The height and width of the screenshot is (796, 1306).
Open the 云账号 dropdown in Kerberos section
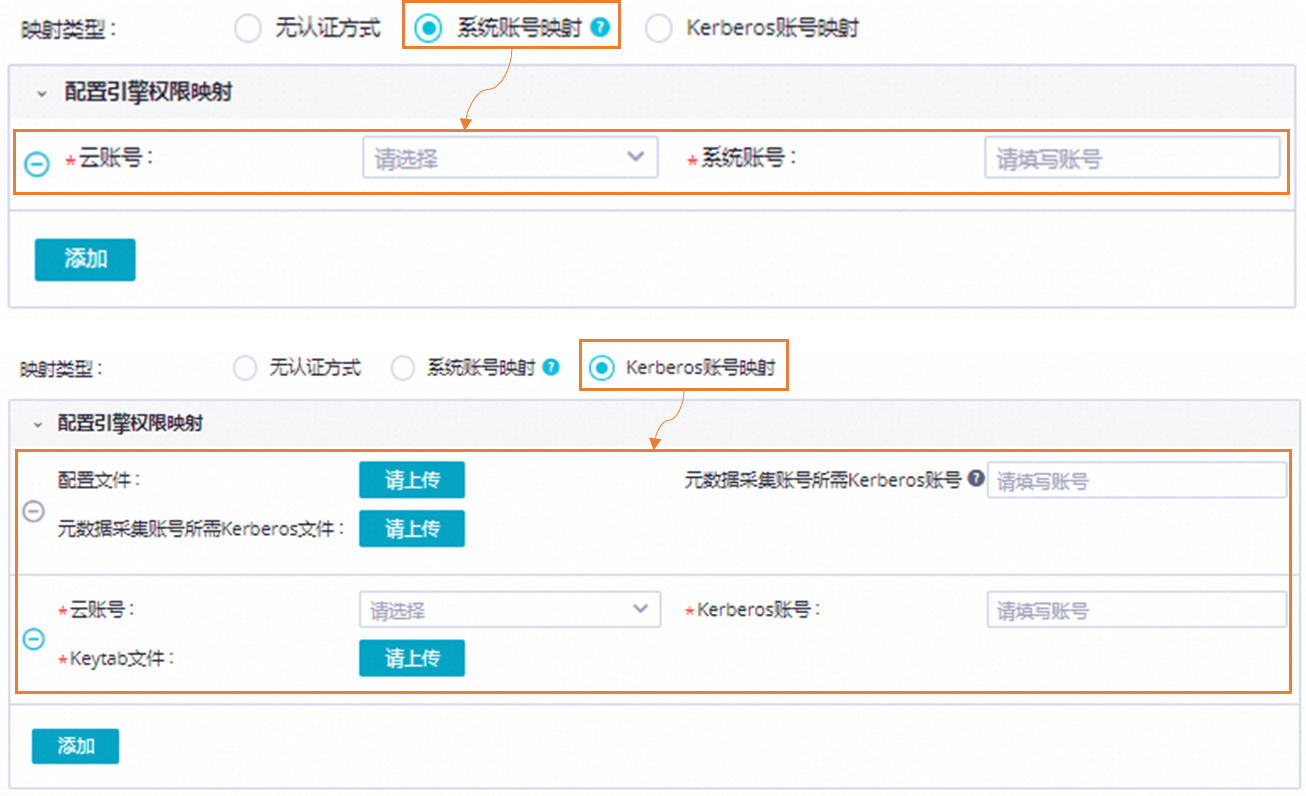click(510, 609)
